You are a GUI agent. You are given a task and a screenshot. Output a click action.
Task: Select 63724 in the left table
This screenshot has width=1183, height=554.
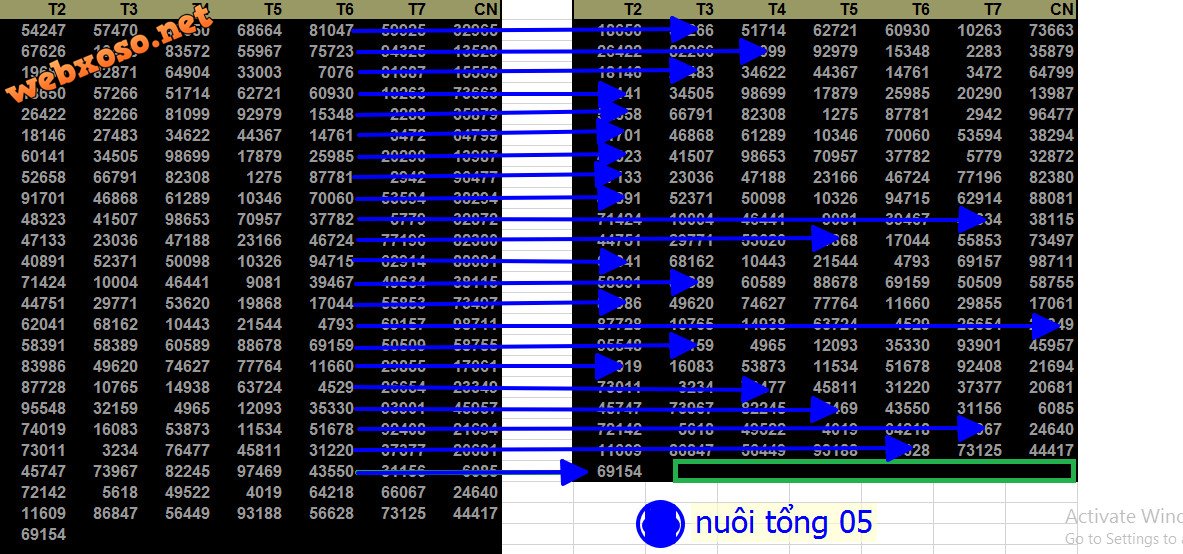[259, 387]
